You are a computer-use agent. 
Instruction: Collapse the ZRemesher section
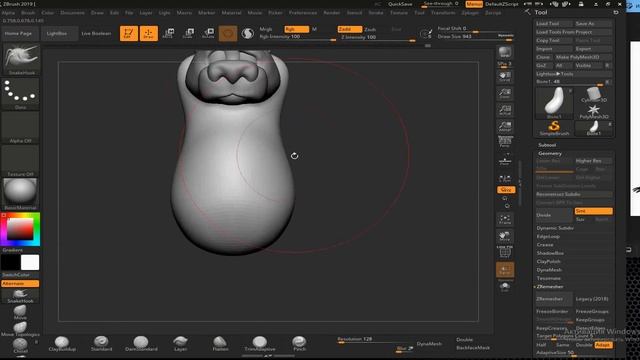550,287
